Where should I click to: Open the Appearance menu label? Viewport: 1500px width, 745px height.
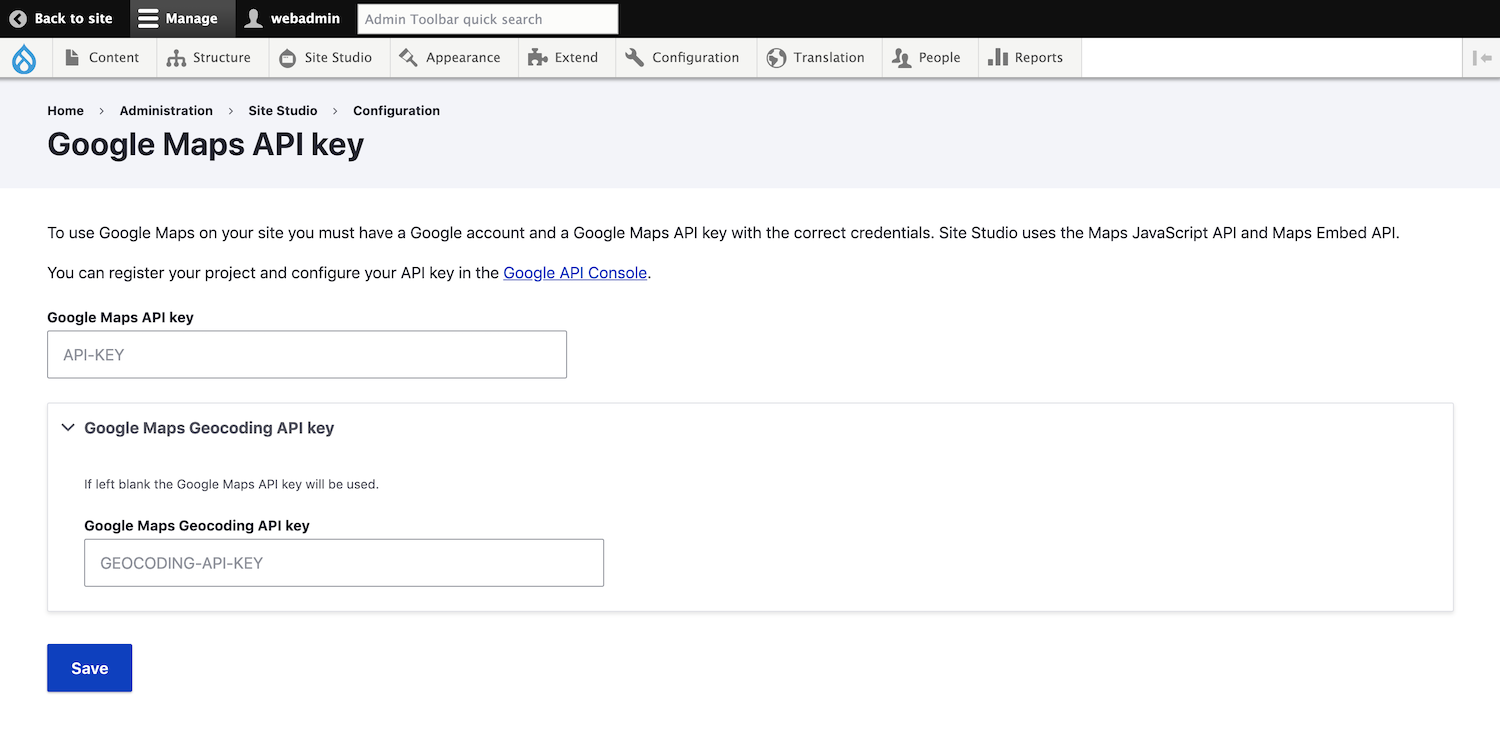[x=463, y=57]
